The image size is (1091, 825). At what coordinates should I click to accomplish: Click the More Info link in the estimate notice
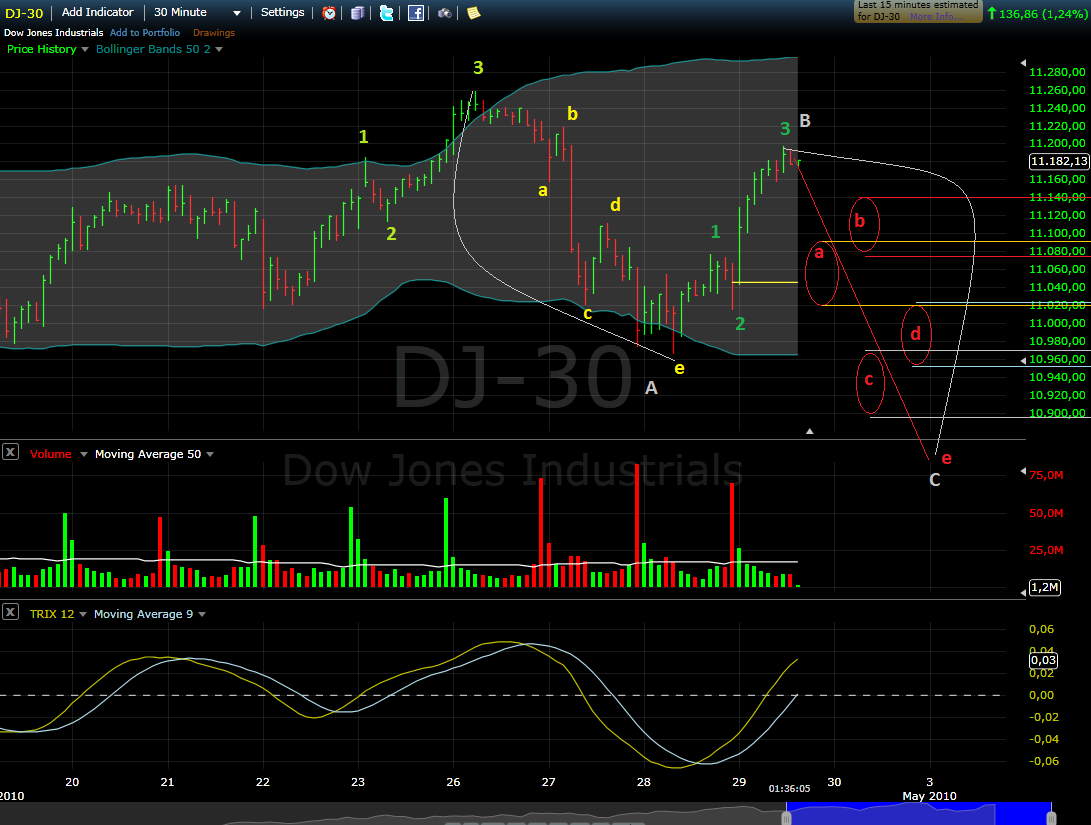[x=935, y=17]
